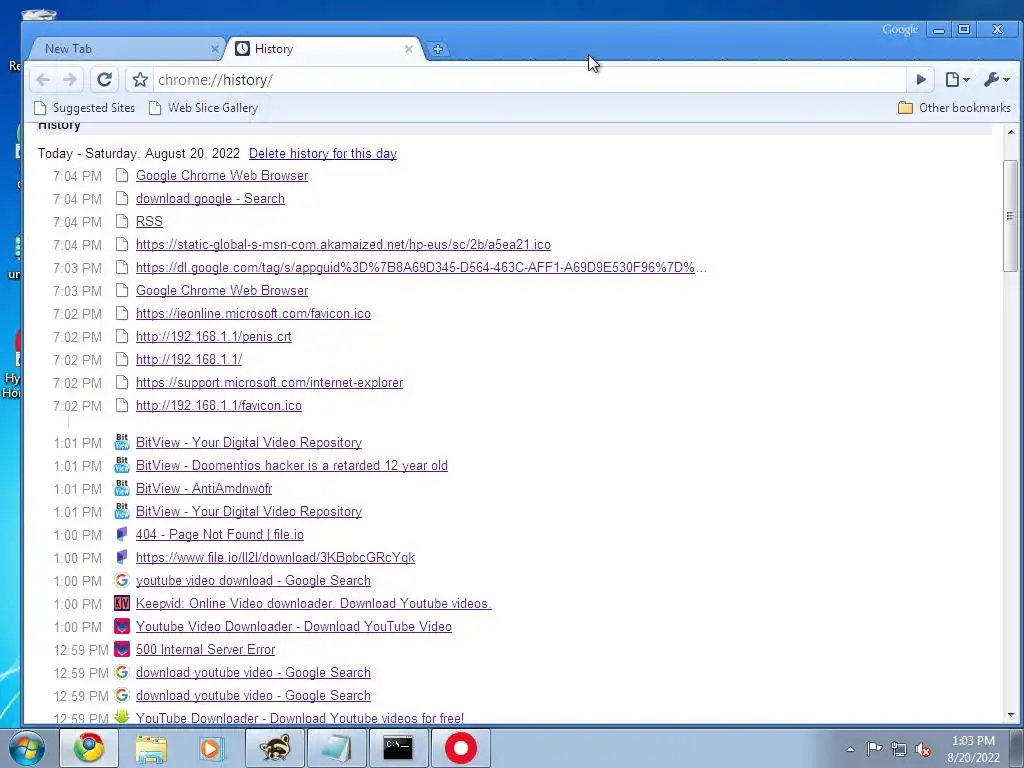Open support.microsoft.com internet-explorer link
The height and width of the screenshot is (768, 1024).
(x=269, y=383)
